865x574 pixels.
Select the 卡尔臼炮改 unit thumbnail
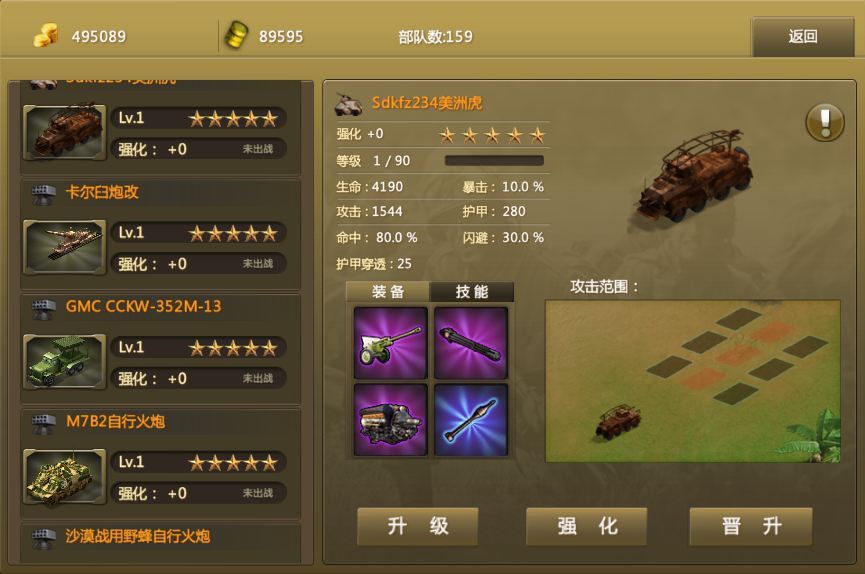click(x=65, y=247)
